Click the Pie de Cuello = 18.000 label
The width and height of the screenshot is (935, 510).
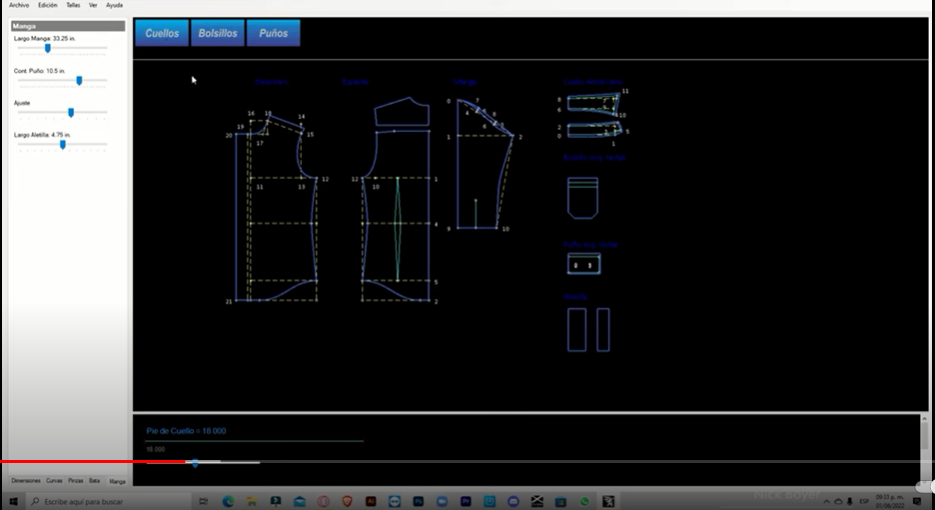(x=186, y=431)
